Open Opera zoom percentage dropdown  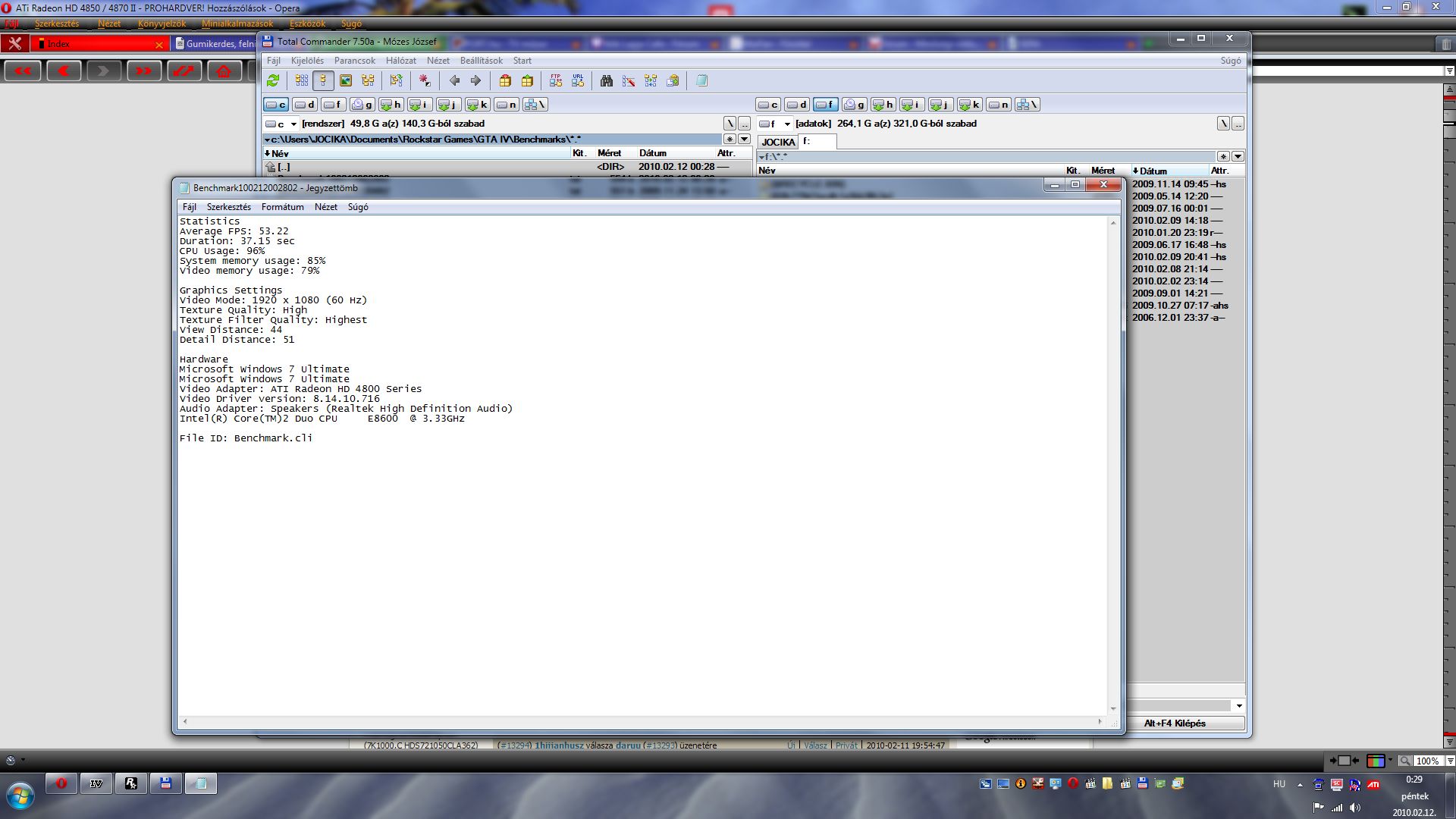[x=1450, y=761]
